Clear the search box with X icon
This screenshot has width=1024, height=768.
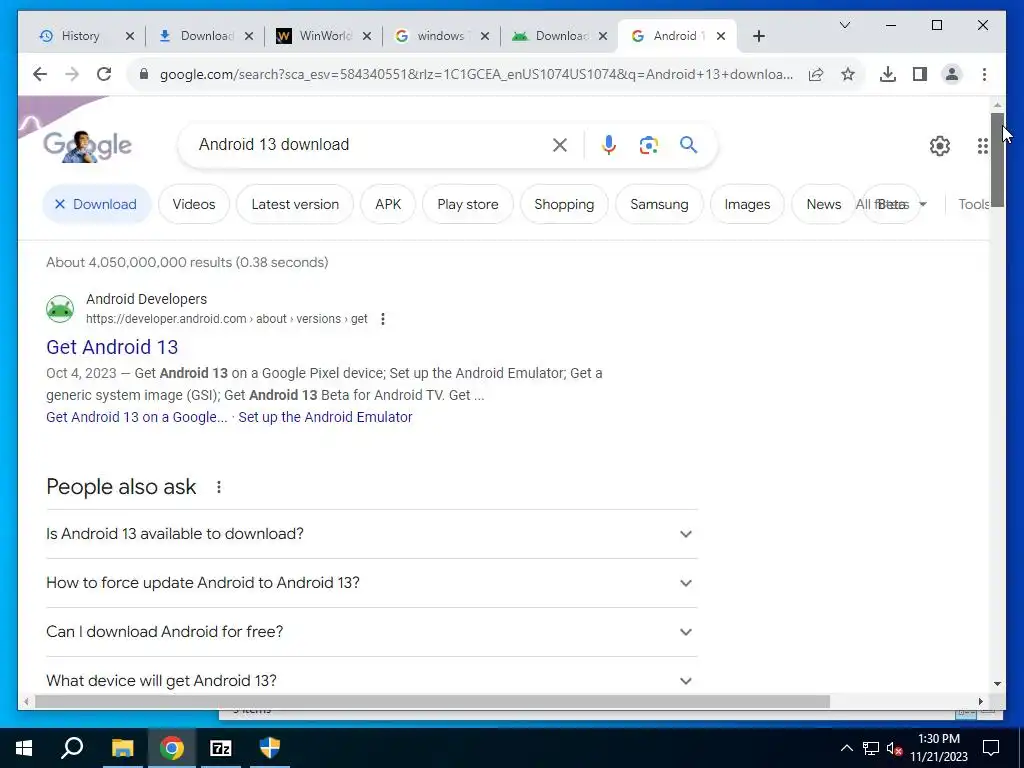pyautogui.click(x=560, y=145)
